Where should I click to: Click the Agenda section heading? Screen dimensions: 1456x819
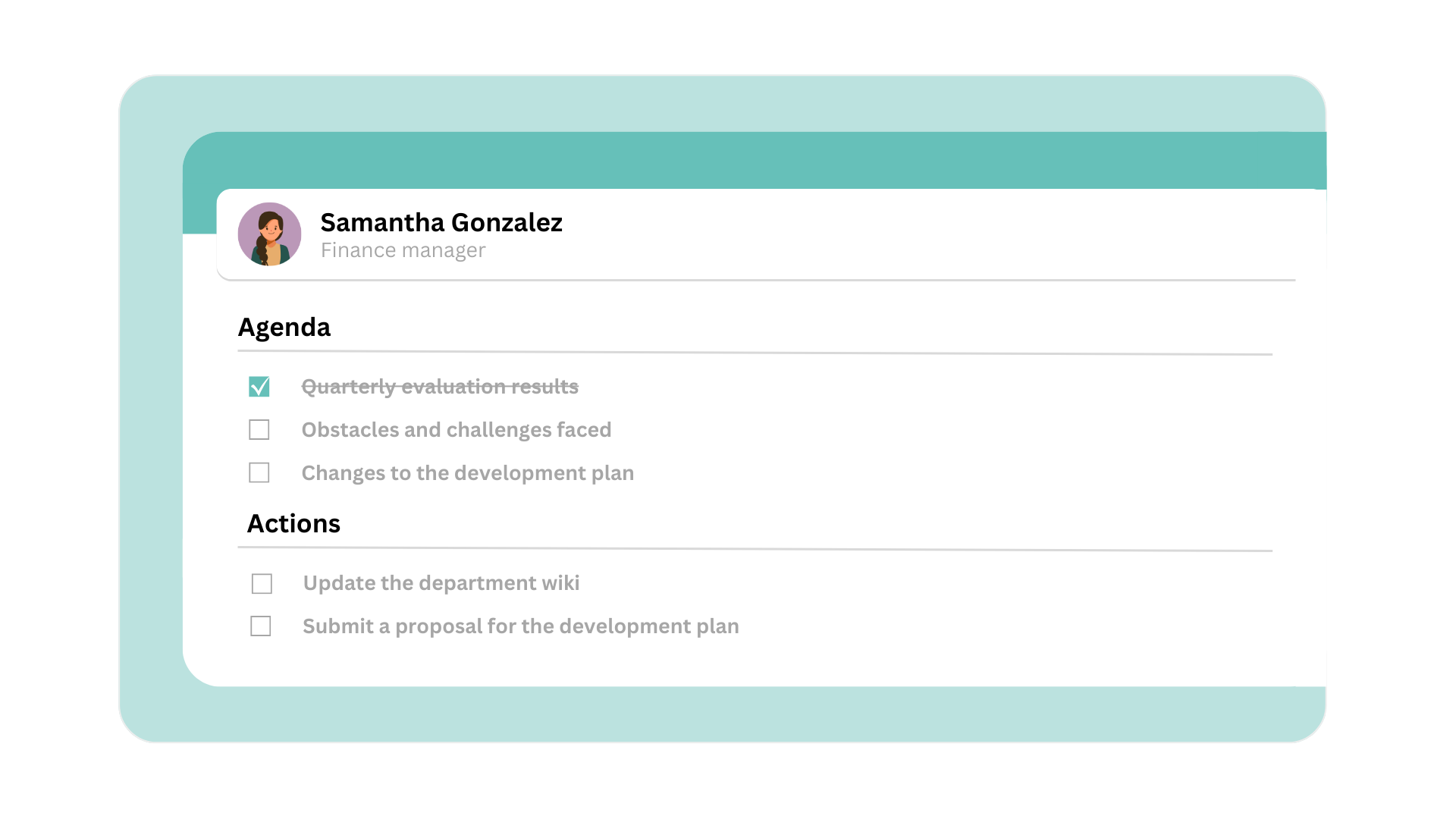[x=284, y=328]
